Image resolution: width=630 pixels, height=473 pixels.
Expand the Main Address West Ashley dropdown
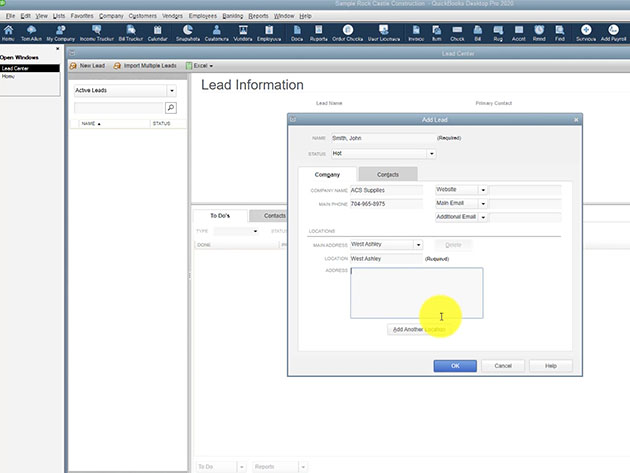[x=418, y=245]
